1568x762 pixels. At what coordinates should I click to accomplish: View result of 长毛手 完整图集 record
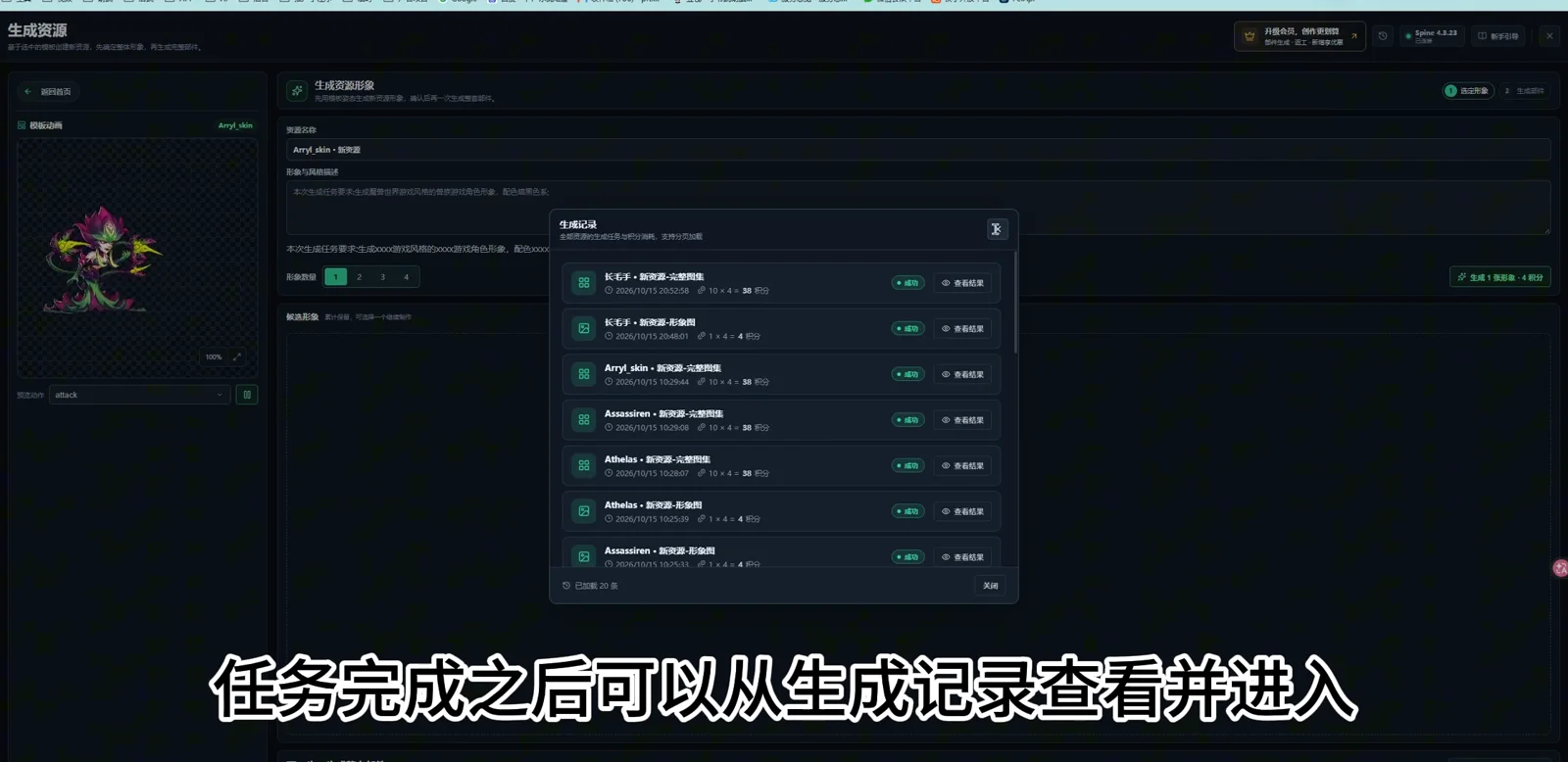(962, 283)
